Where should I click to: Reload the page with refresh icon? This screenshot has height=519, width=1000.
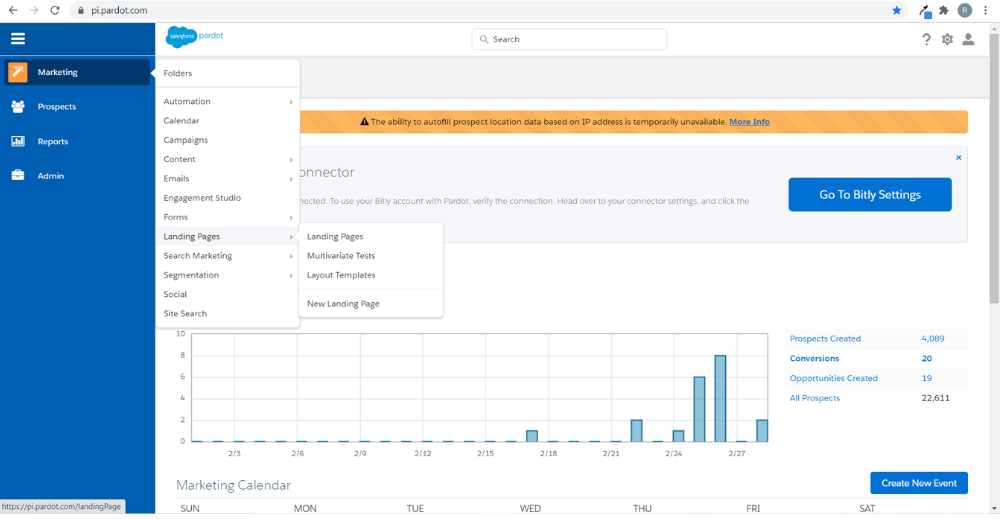[x=55, y=10]
